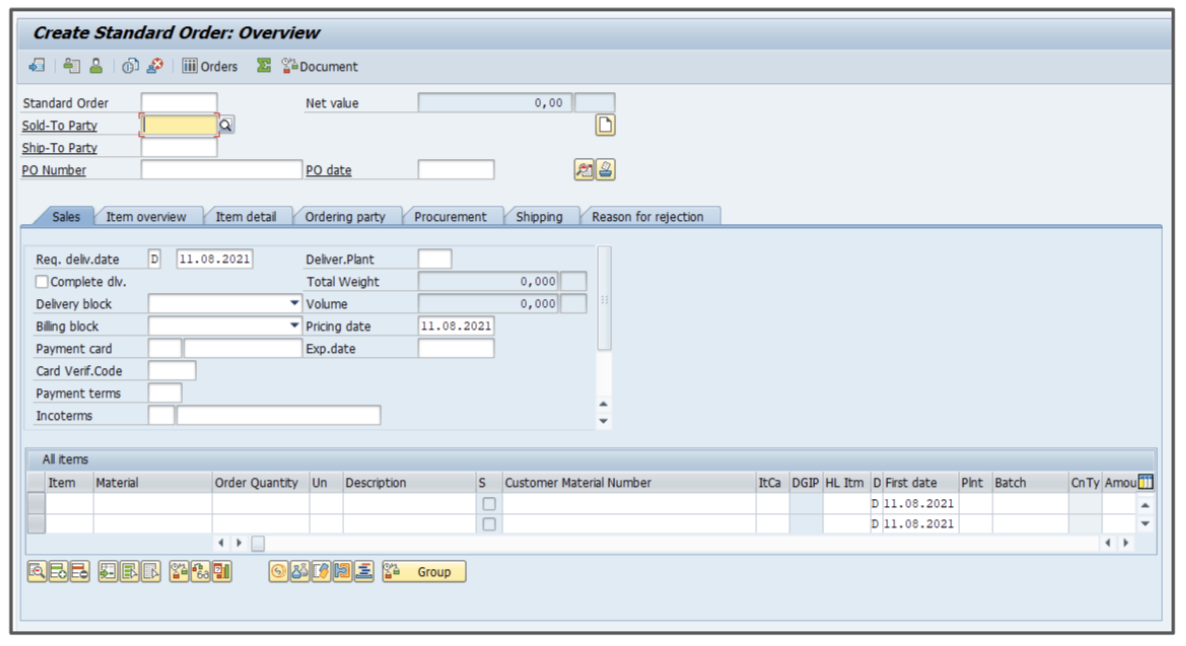Open item details magnifier icon

click(x=37, y=572)
